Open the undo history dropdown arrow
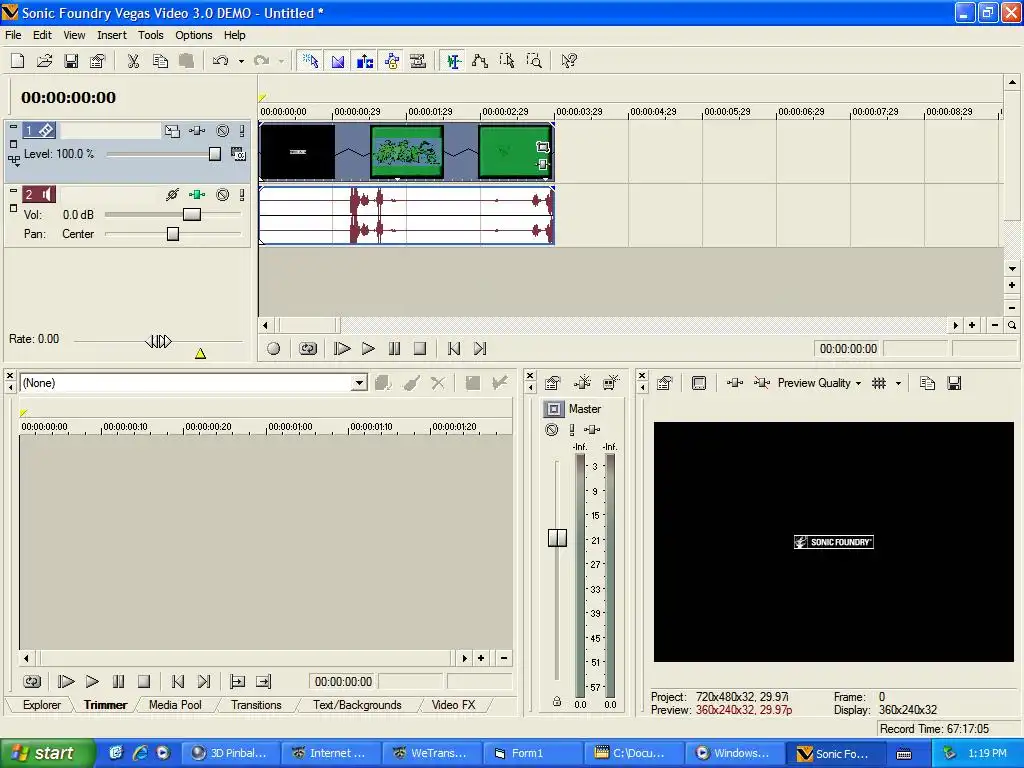The image size is (1024, 768). (x=241, y=61)
